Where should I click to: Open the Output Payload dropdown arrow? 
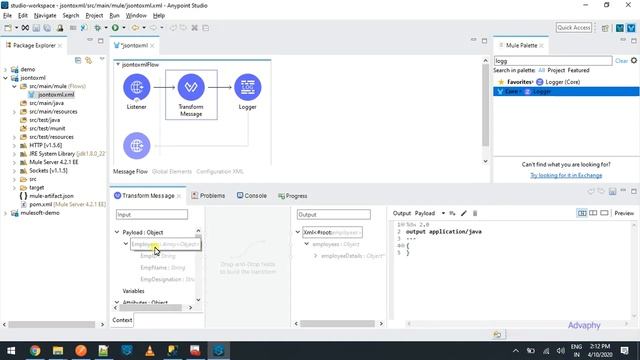click(x=443, y=213)
